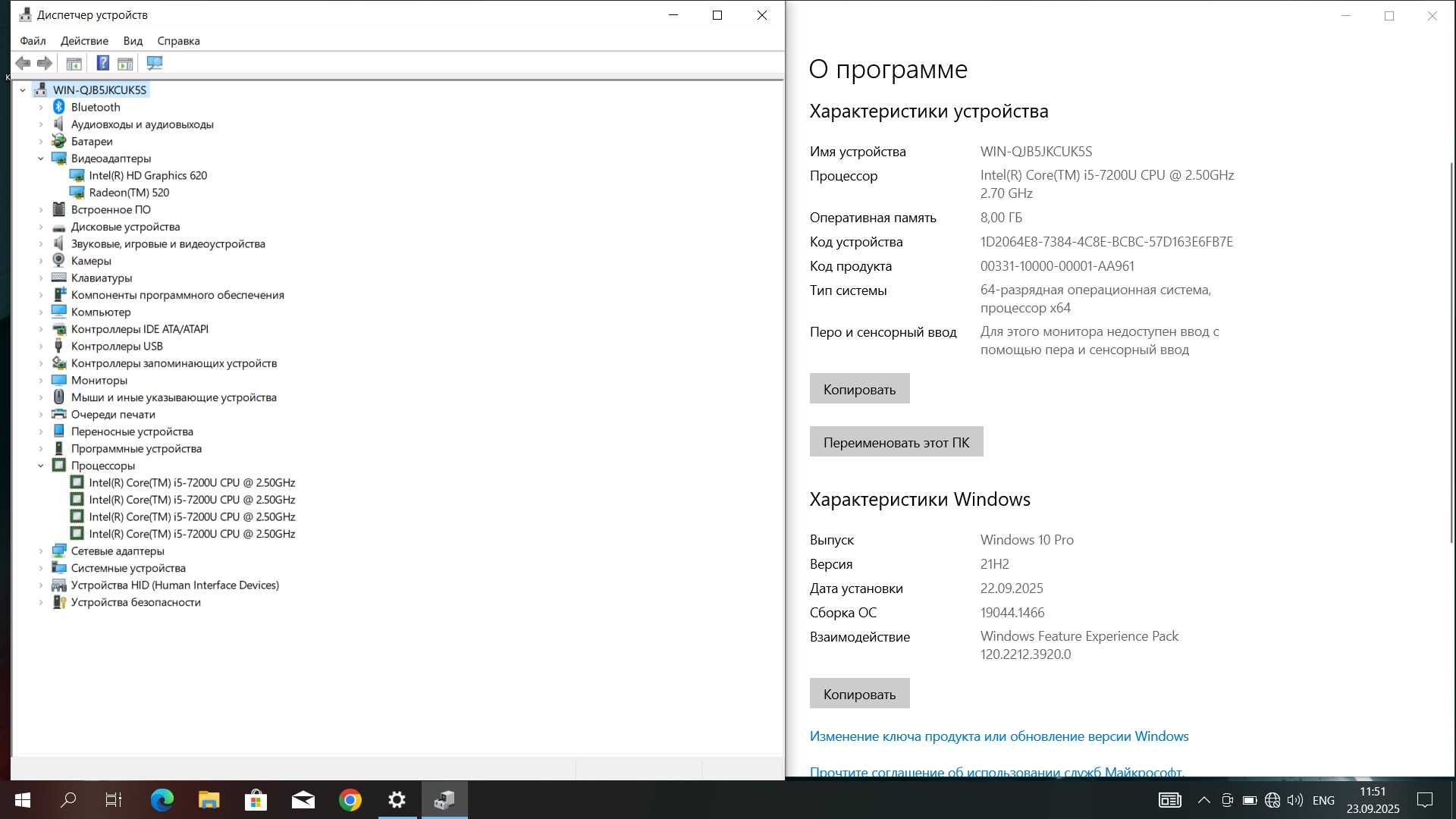
Task: Click Переименовать этот ПК button
Action: click(x=896, y=442)
